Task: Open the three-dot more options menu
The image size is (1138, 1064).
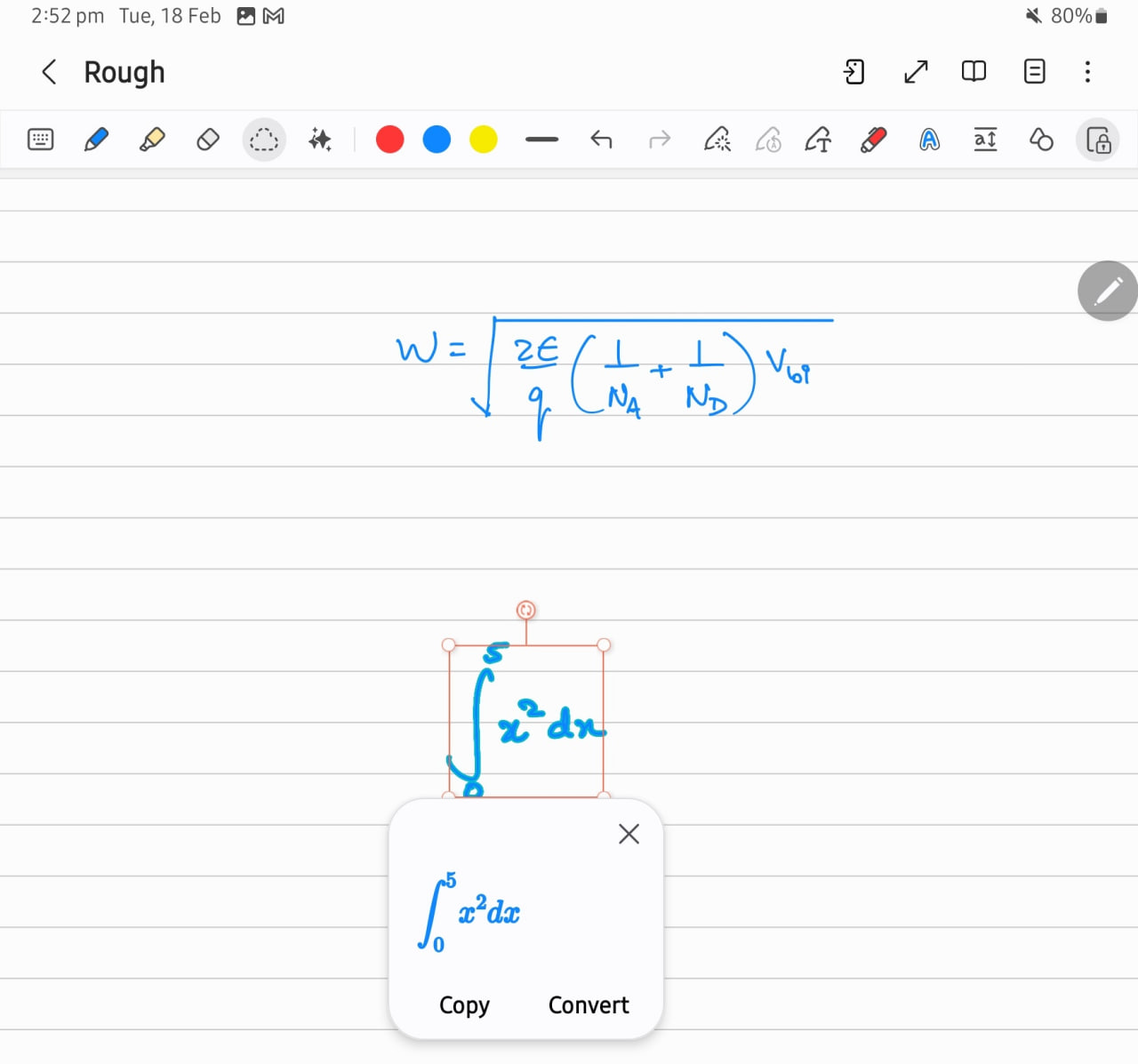Action: 1087,71
